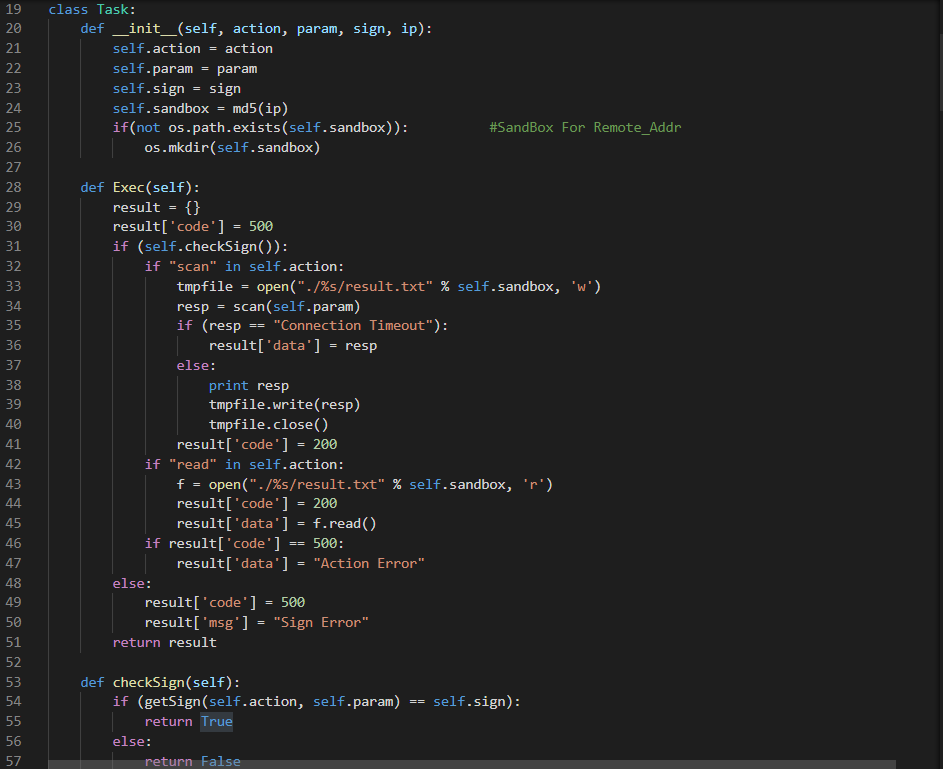The width and height of the screenshot is (943, 769).
Task: Click the "else:" keyword on line 37
Action: [196, 366]
